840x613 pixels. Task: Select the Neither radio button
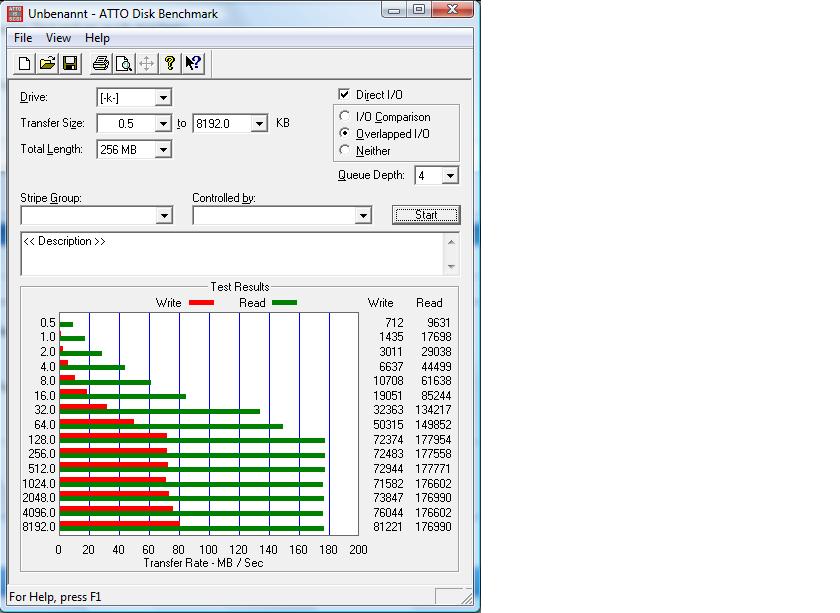click(x=344, y=150)
